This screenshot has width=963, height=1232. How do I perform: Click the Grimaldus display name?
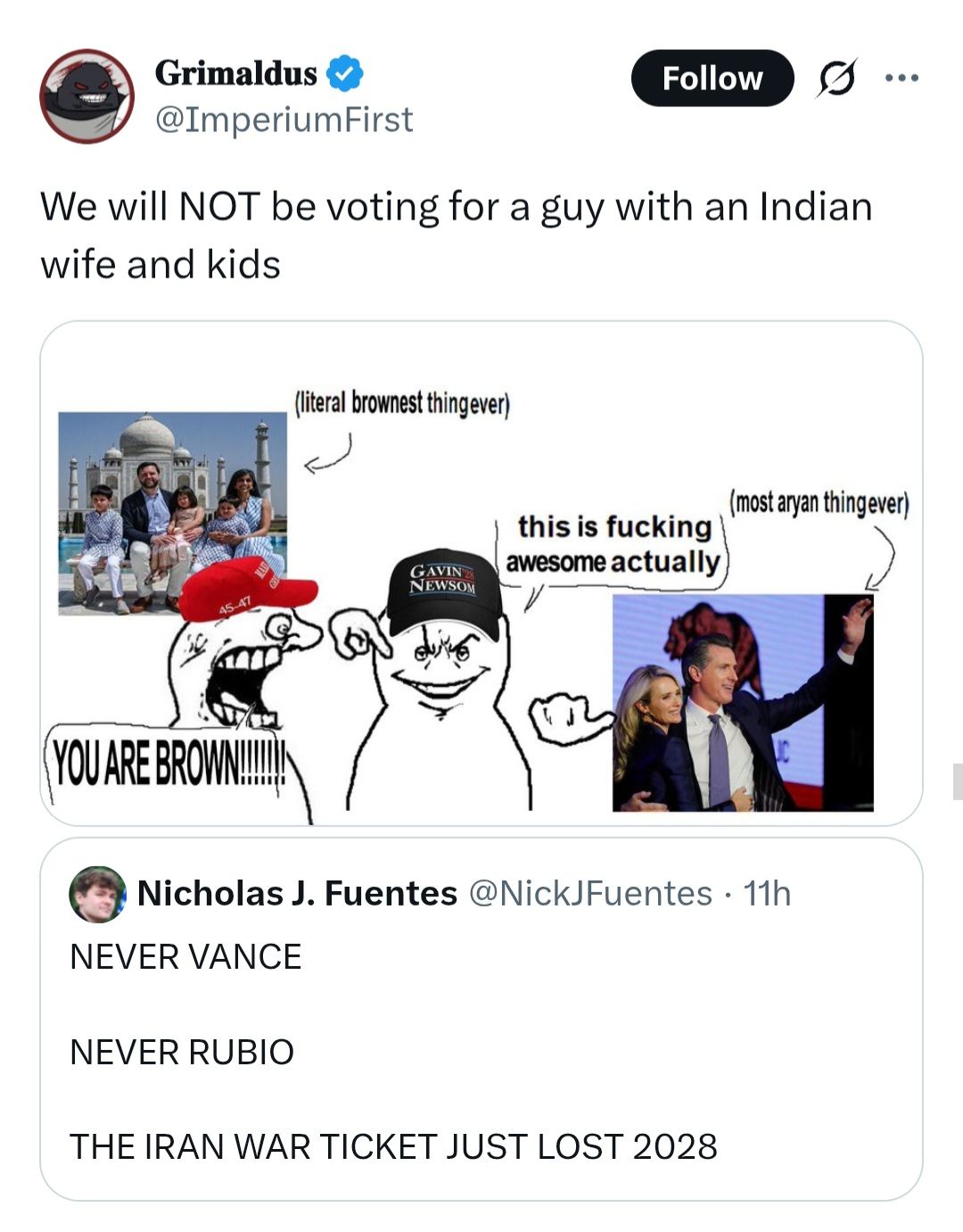point(235,73)
